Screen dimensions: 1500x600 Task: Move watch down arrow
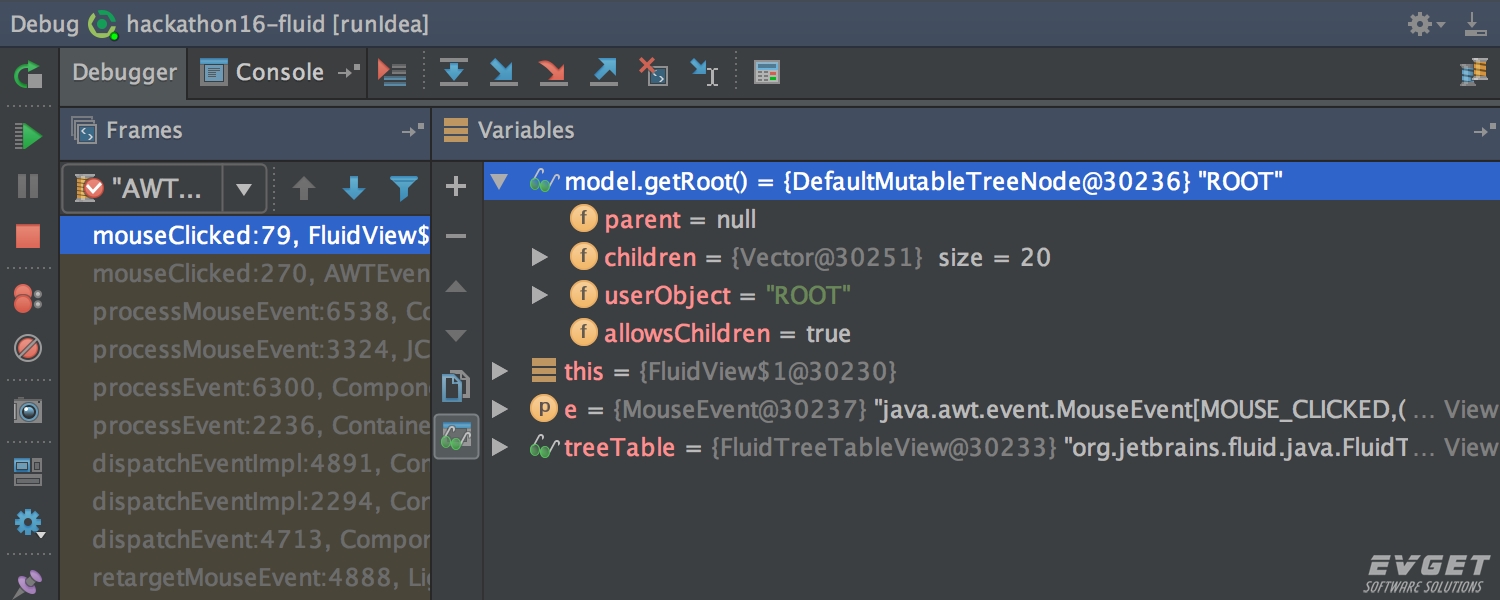coord(456,335)
